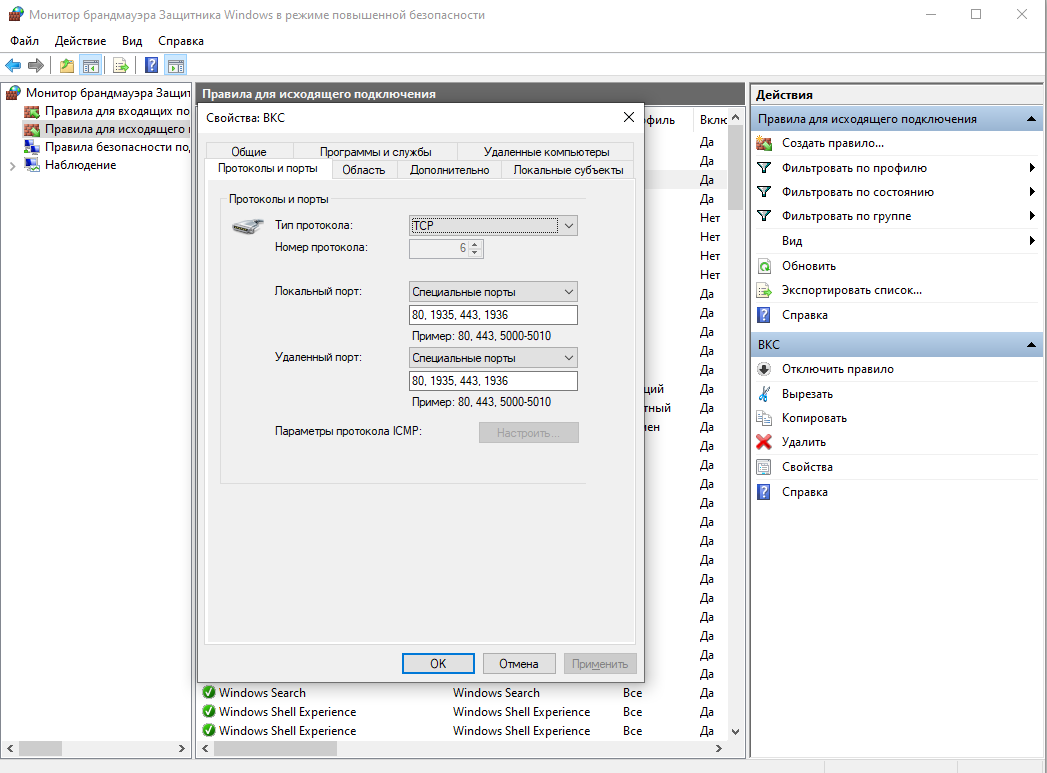
Task: Click the Отмена button
Action: (519, 664)
